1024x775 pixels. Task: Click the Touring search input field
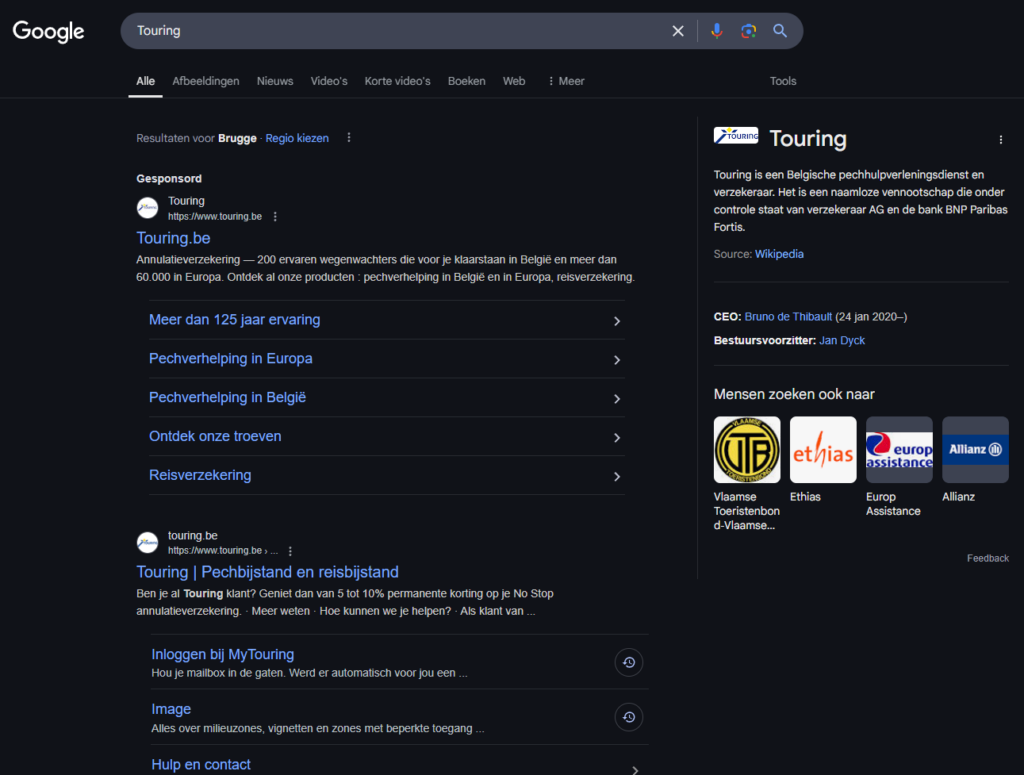click(x=398, y=31)
